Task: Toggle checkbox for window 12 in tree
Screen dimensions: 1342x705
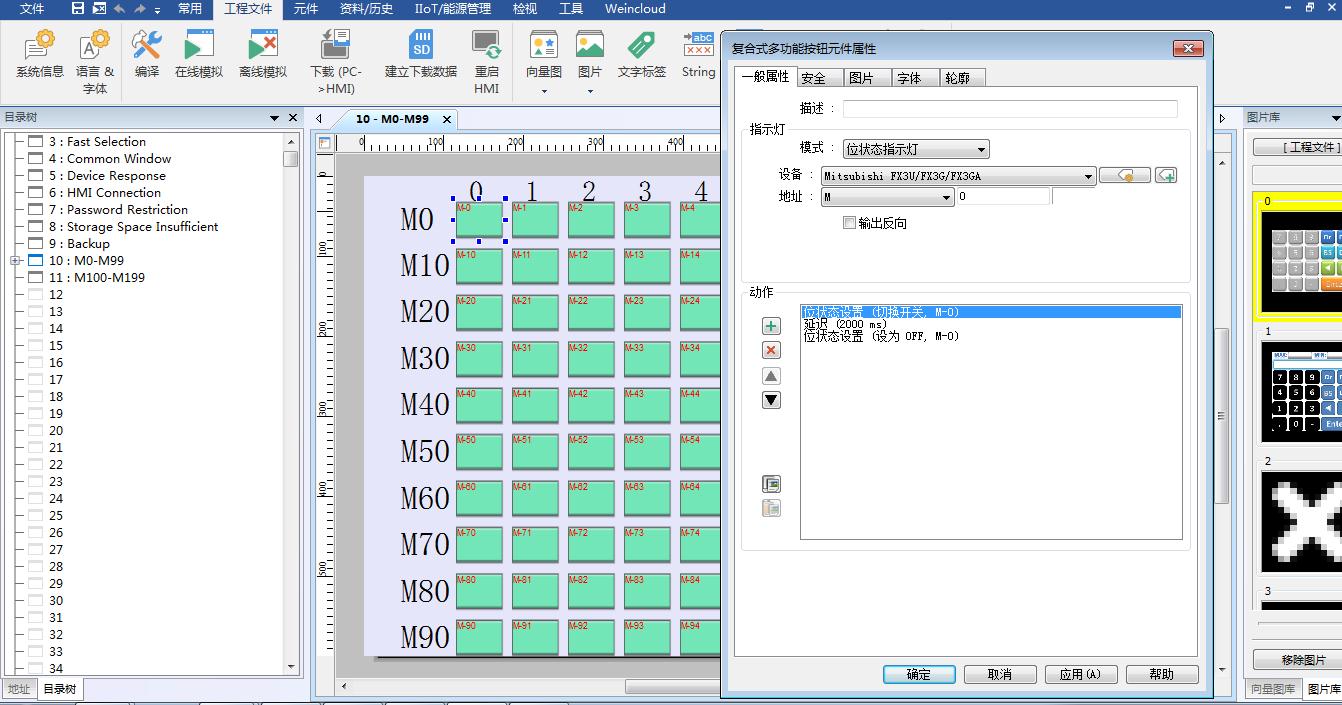Action: pyautogui.click(x=36, y=295)
